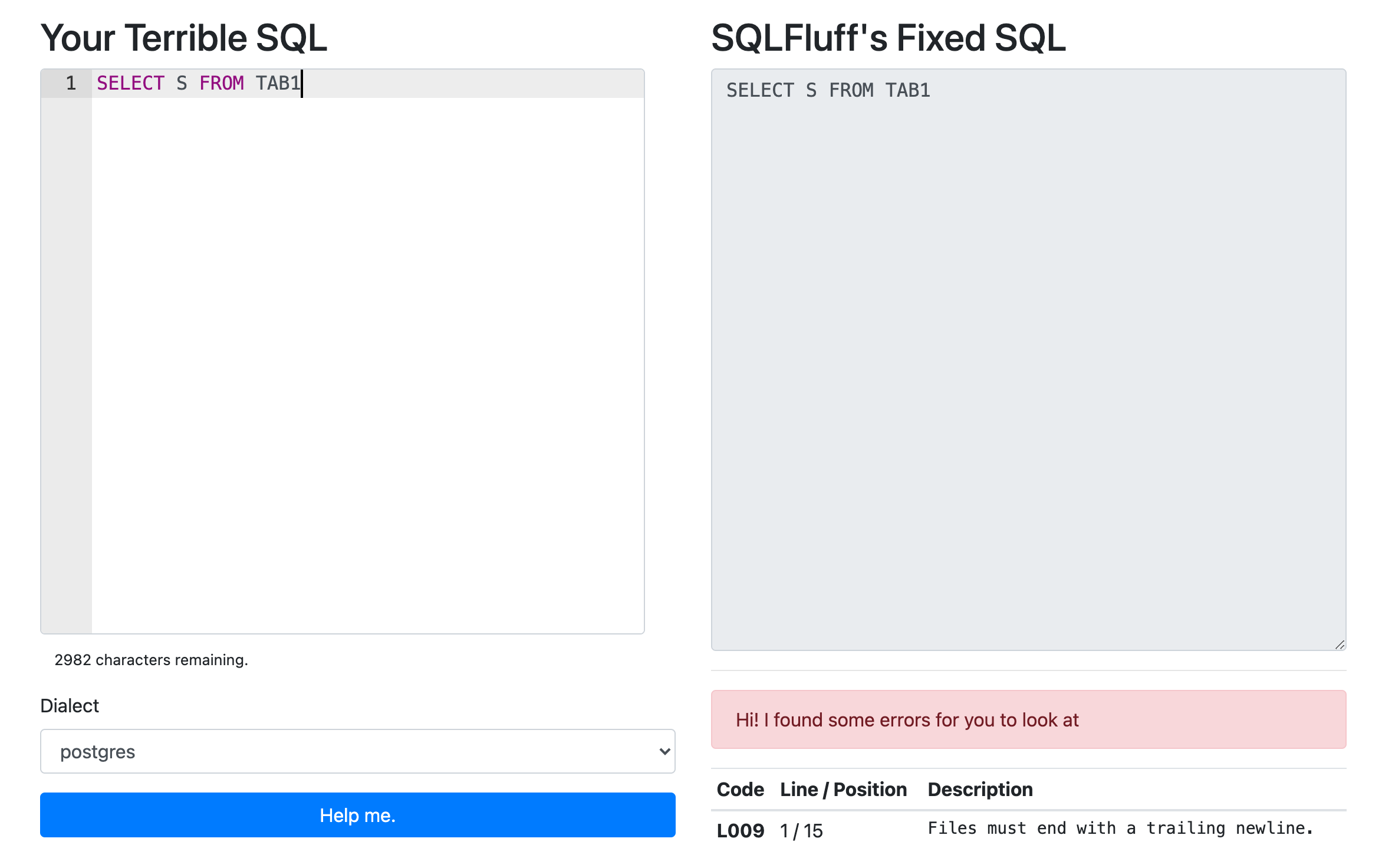1382x868 pixels.
Task: Click the Your Terrible SQL heading
Action: [x=185, y=37]
